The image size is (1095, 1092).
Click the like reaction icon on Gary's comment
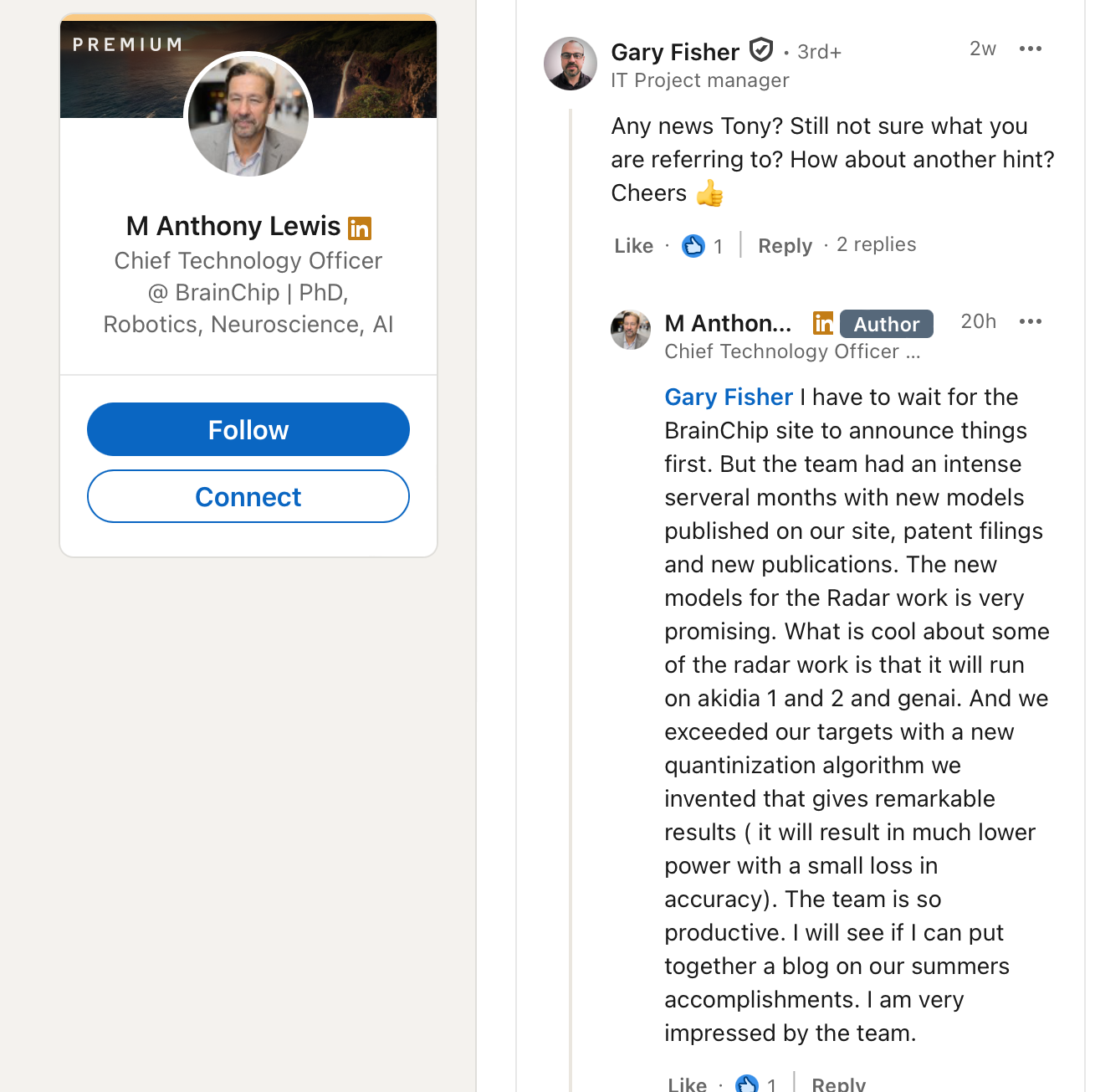tap(693, 246)
